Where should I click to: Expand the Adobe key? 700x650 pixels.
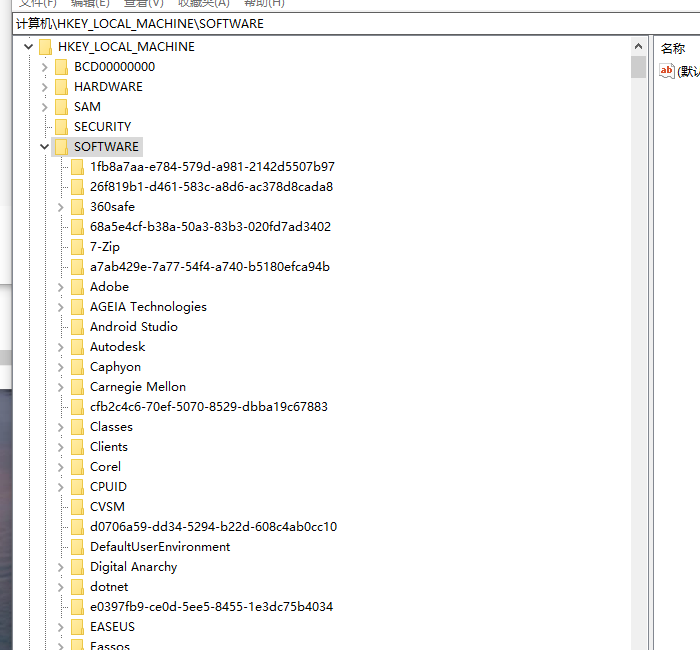(61, 287)
